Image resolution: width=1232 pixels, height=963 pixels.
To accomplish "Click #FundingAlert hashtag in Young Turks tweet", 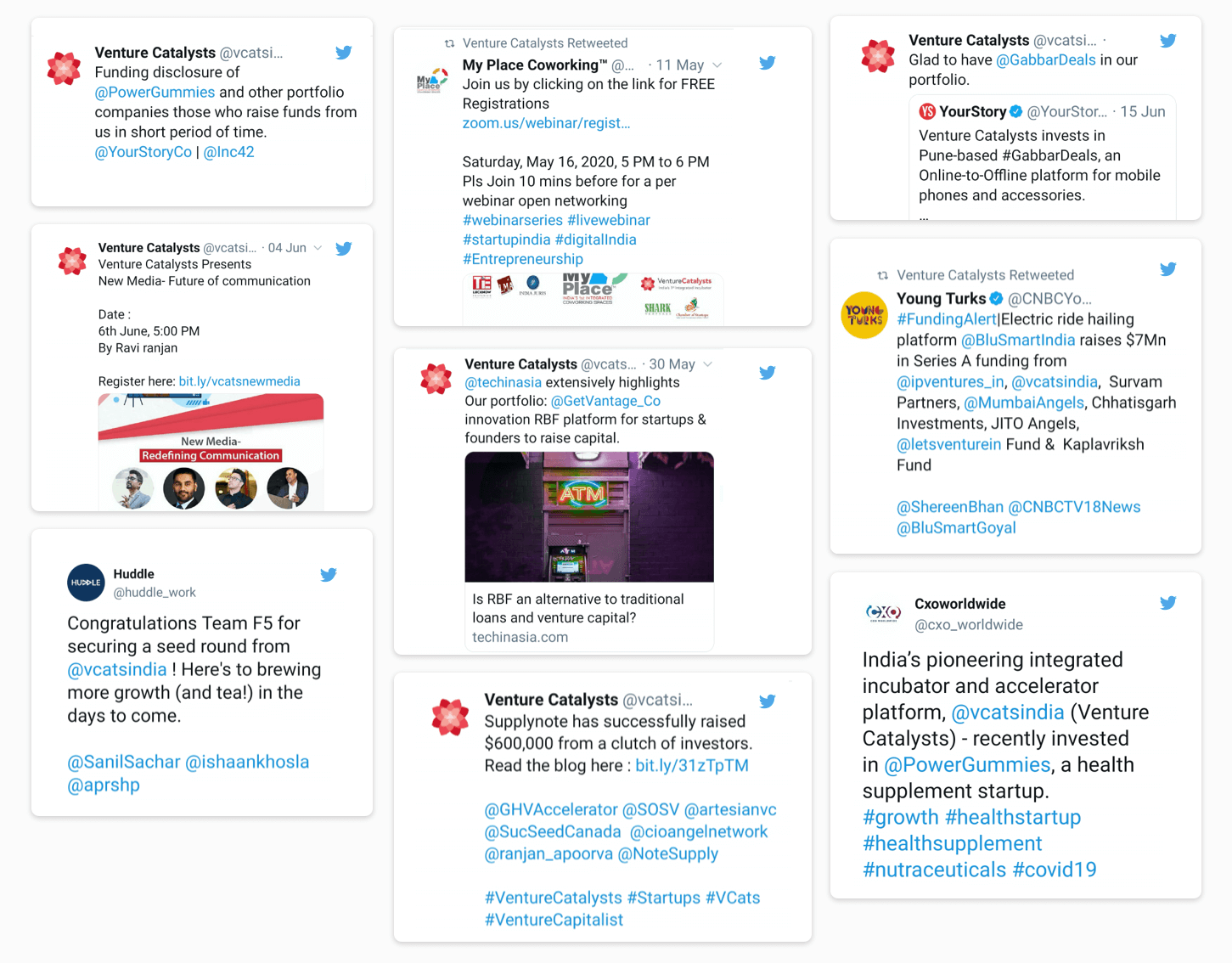I will [947, 319].
